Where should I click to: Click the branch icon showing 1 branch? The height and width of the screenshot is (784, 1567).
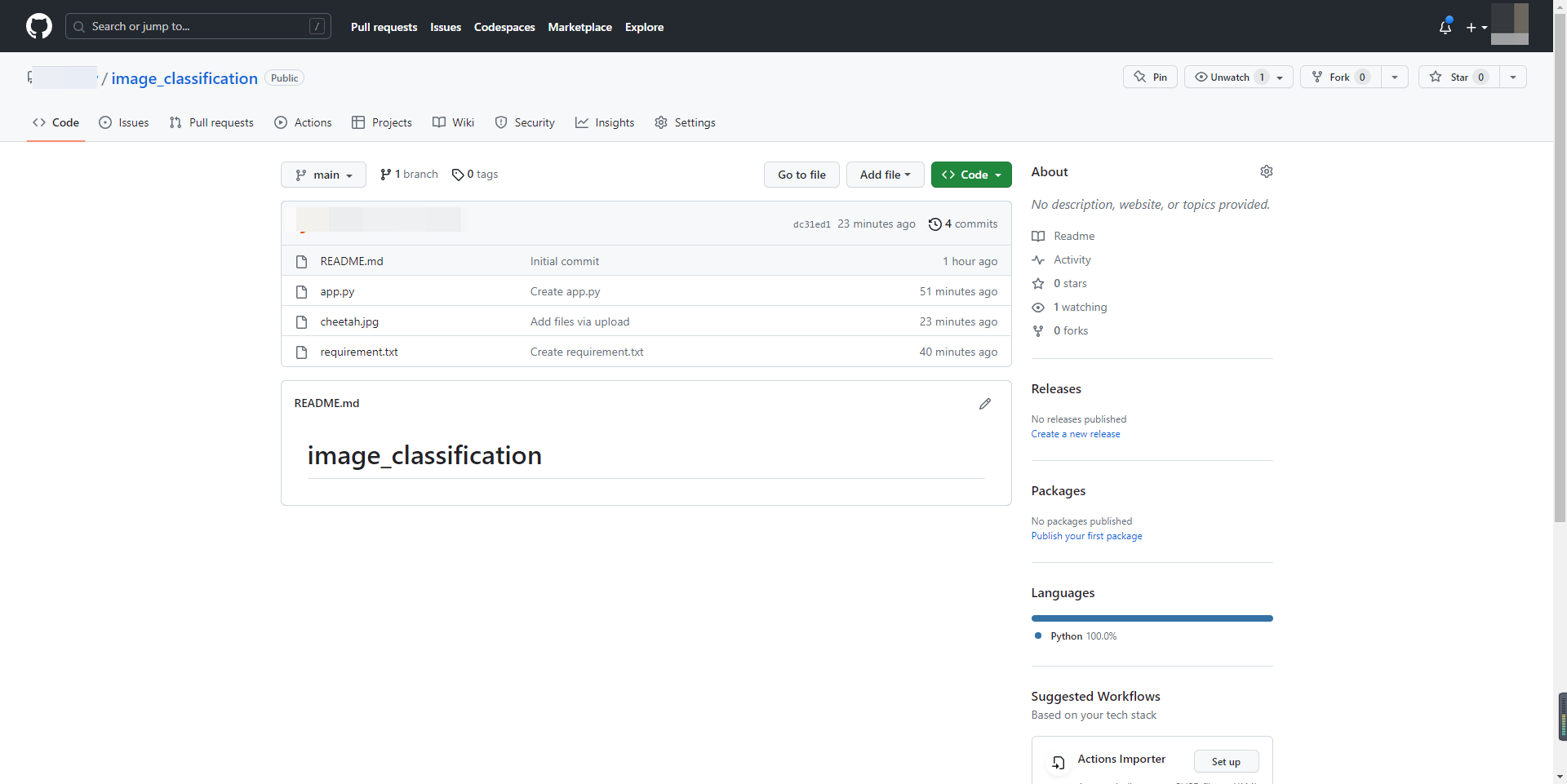[385, 175]
